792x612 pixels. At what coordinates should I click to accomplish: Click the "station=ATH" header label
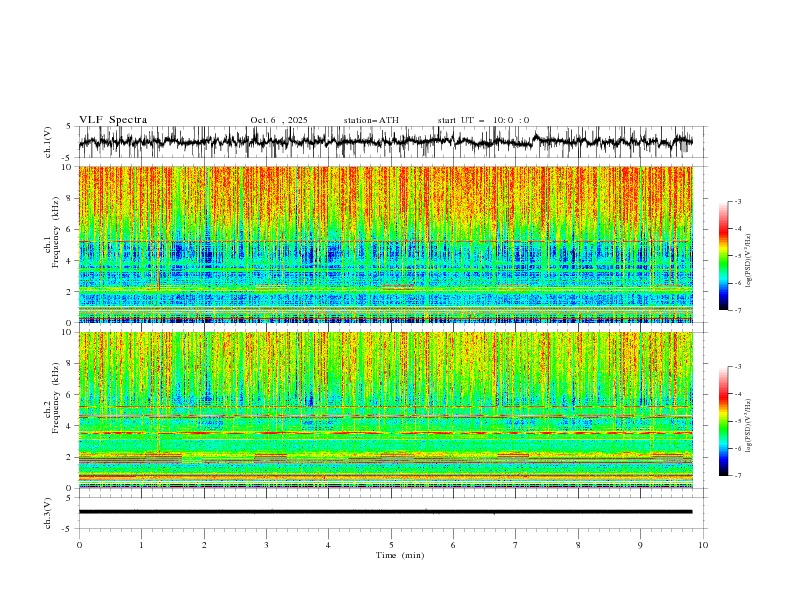click(371, 120)
